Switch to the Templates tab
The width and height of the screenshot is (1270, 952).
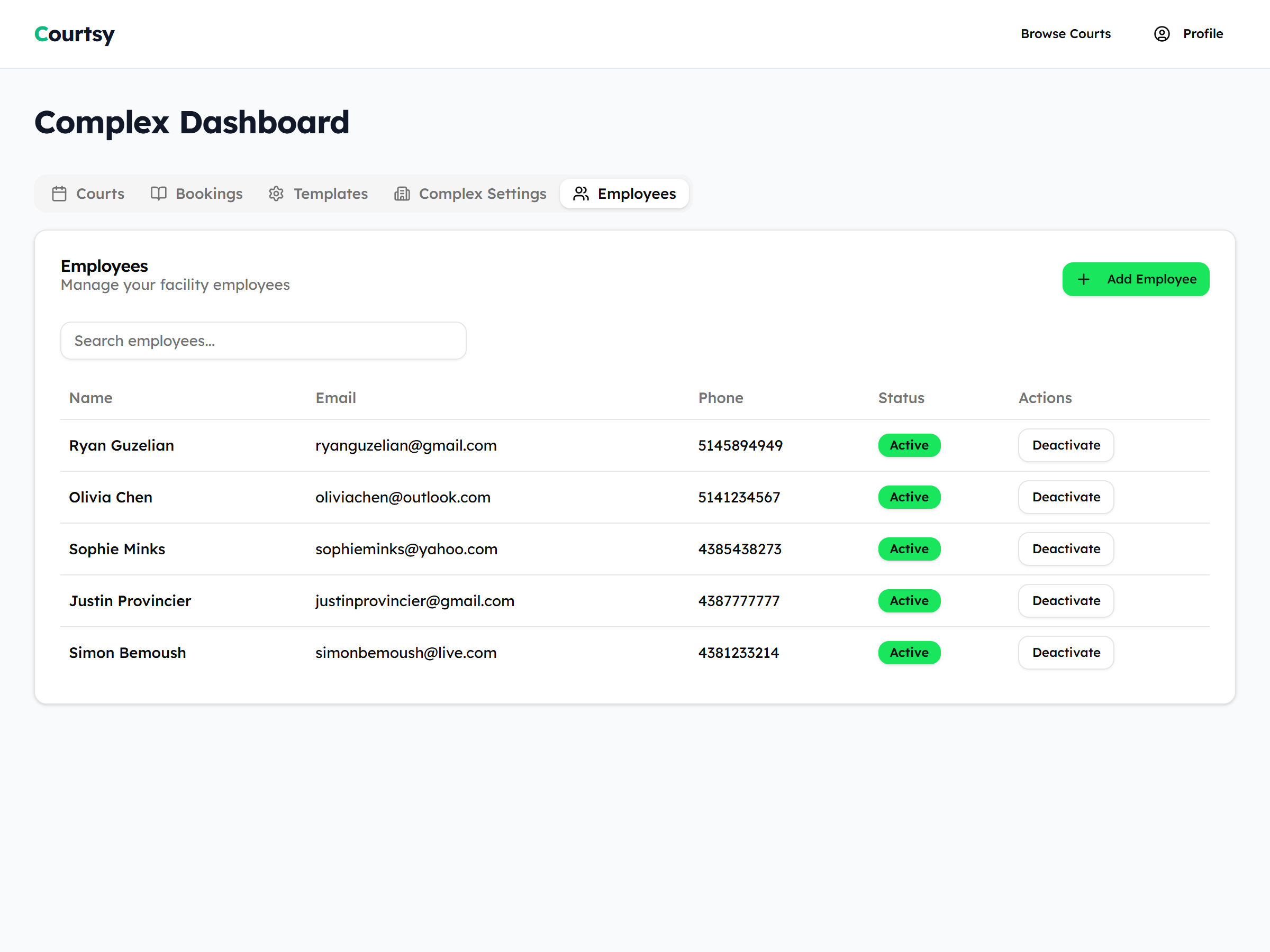[318, 194]
